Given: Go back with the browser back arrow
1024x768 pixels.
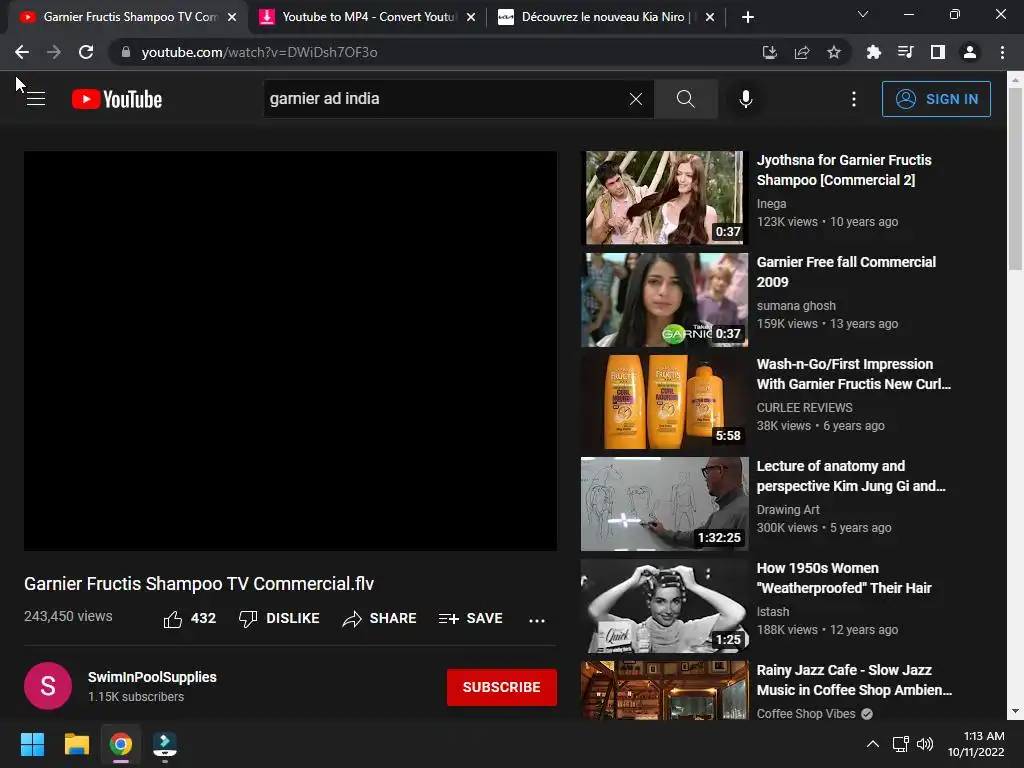Looking at the screenshot, I should pos(22,52).
